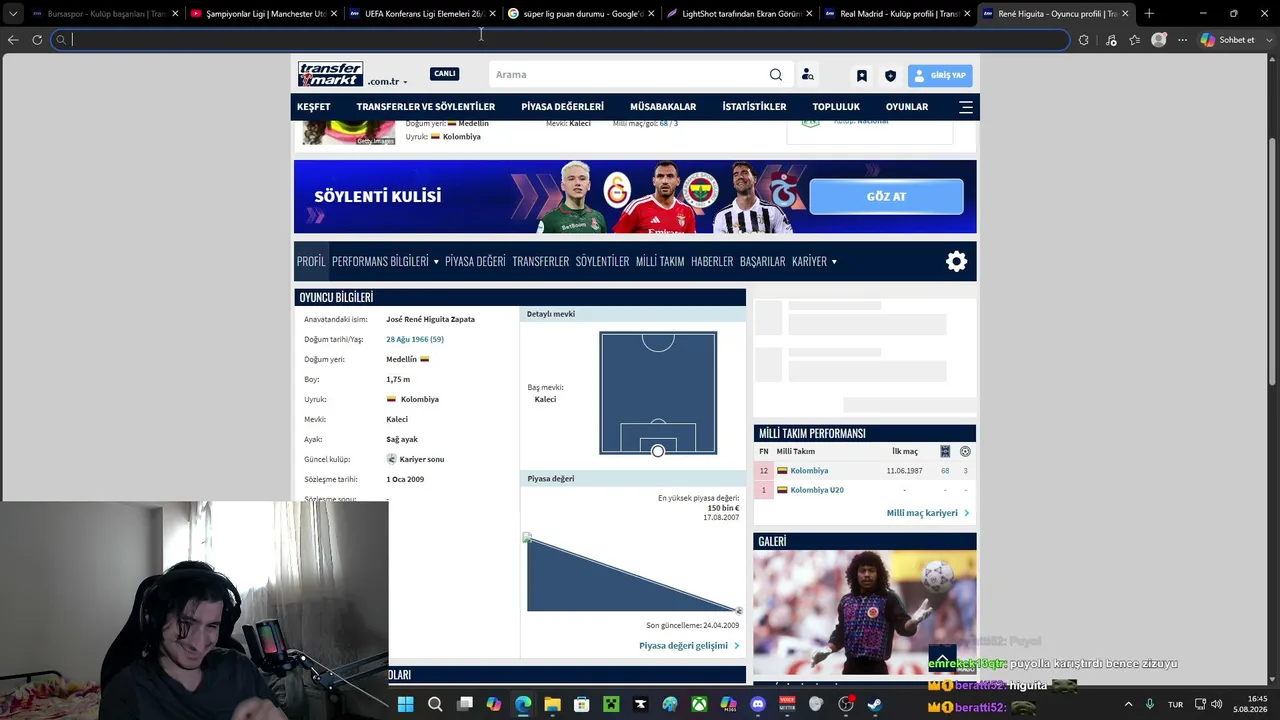Click the GİRİŞ YAP login button

[x=940, y=75]
